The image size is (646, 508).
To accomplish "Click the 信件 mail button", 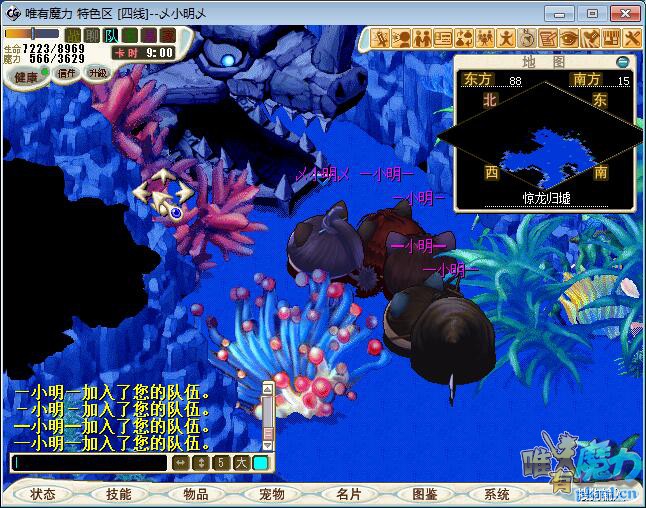I will click(x=67, y=73).
